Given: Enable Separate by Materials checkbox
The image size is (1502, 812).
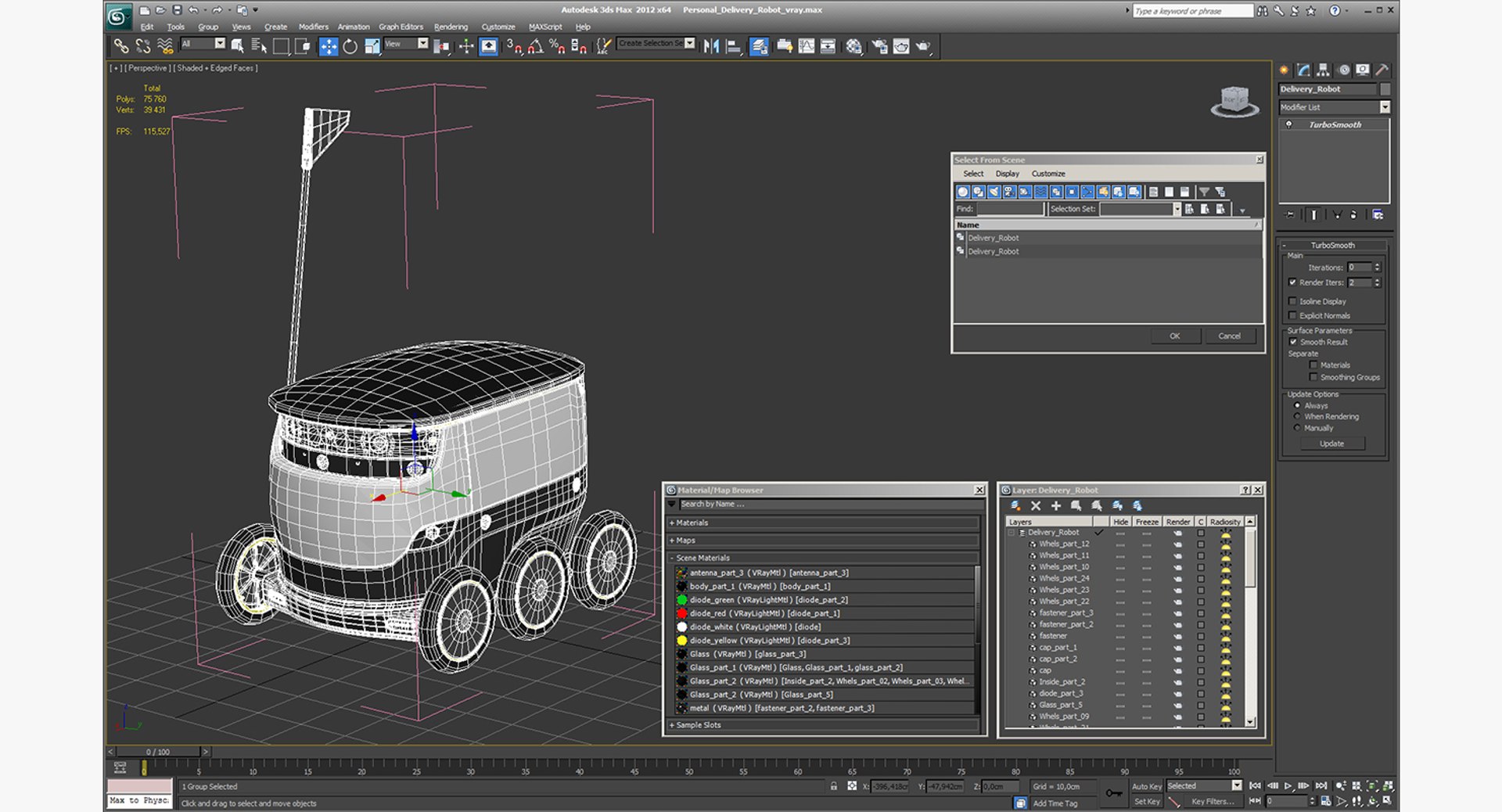Looking at the screenshot, I should point(1313,365).
